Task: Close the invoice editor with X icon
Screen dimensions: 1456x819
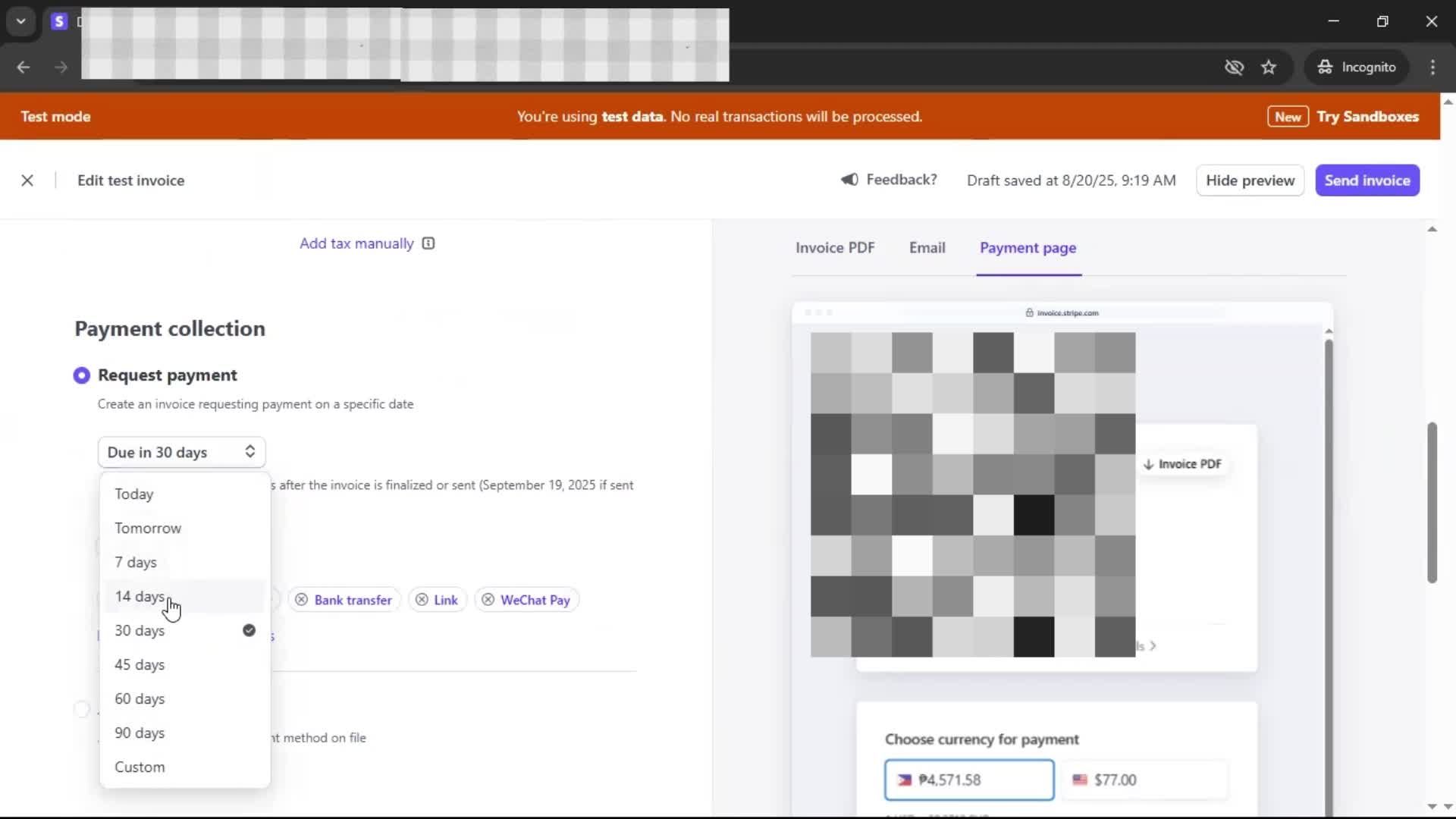Action: pos(27,180)
